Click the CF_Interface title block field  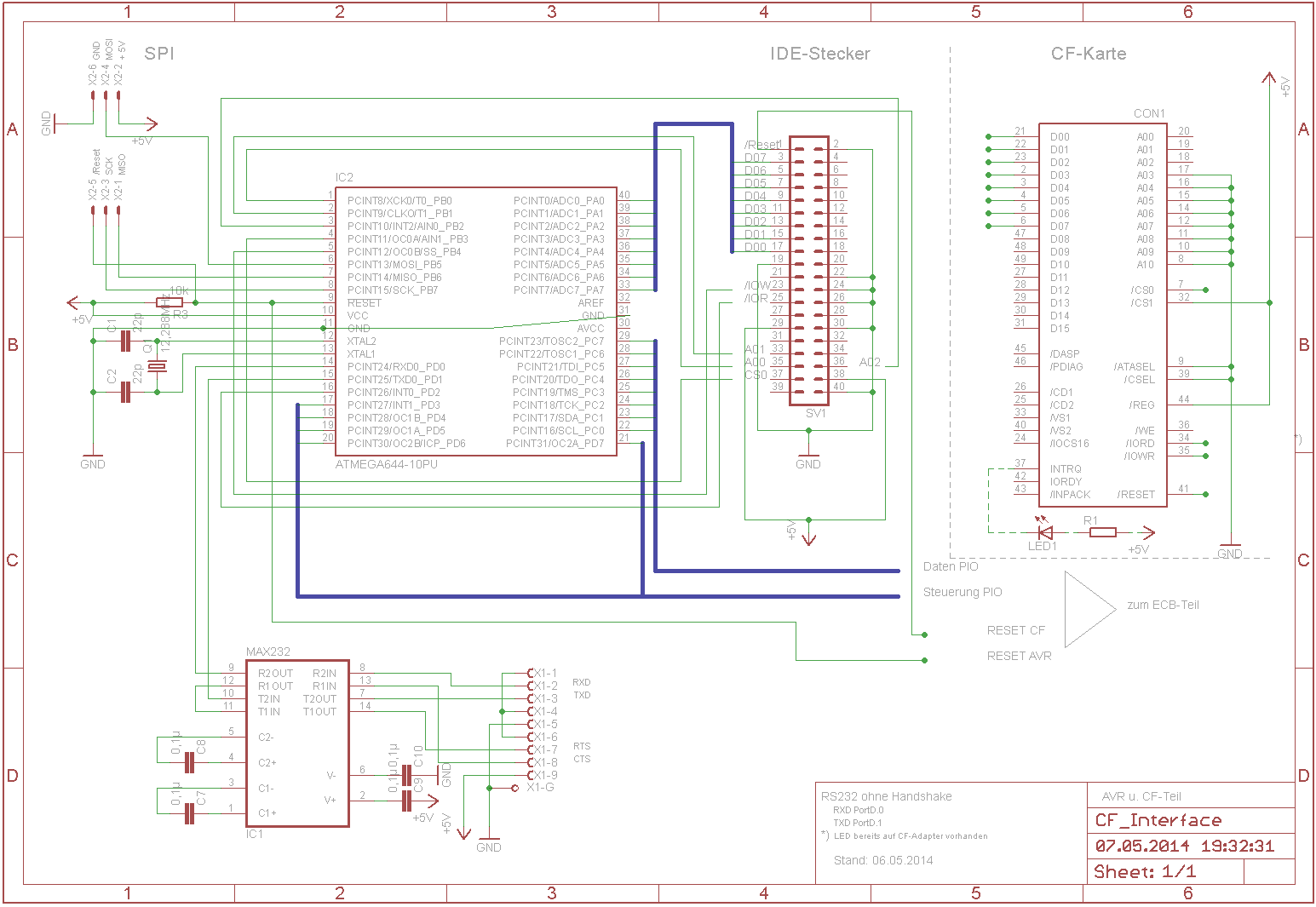point(1192,820)
